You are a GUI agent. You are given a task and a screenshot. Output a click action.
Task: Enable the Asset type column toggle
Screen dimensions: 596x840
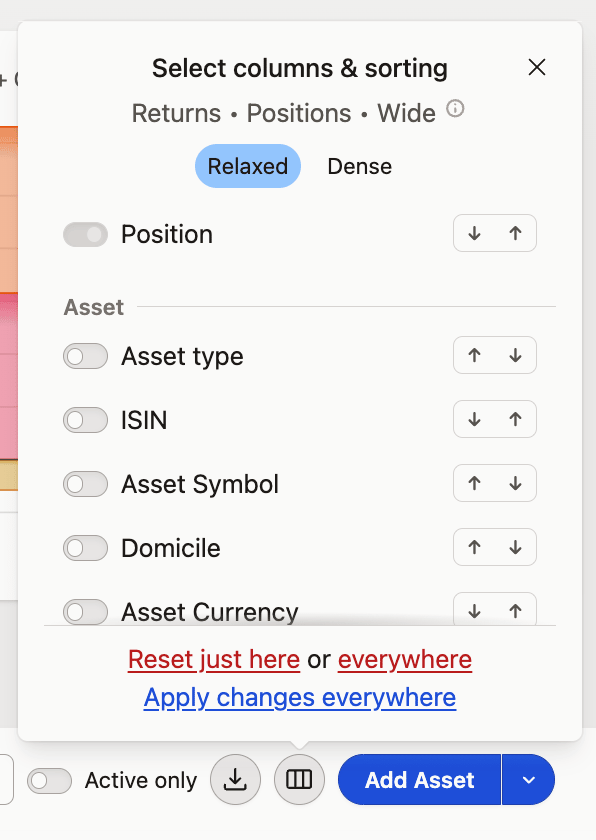click(x=85, y=356)
